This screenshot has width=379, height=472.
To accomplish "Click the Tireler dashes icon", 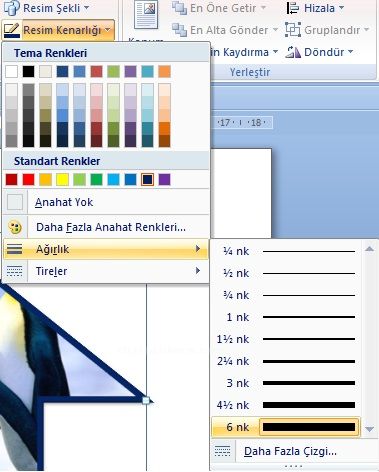I will (x=15, y=271).
